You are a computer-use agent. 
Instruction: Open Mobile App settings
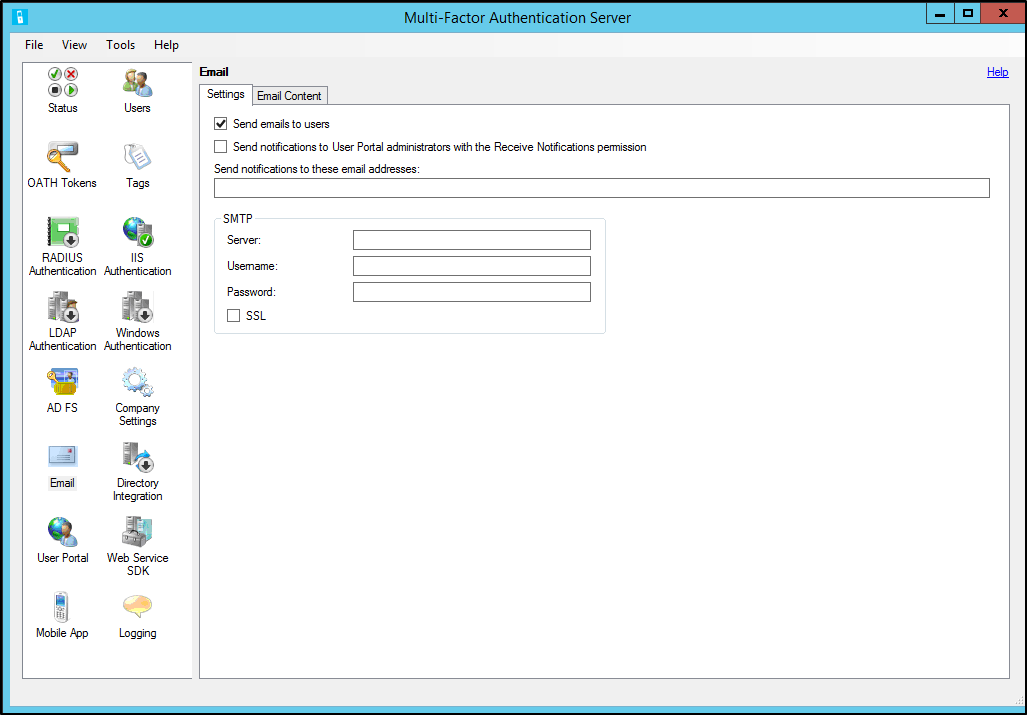[x=62, y=610]
